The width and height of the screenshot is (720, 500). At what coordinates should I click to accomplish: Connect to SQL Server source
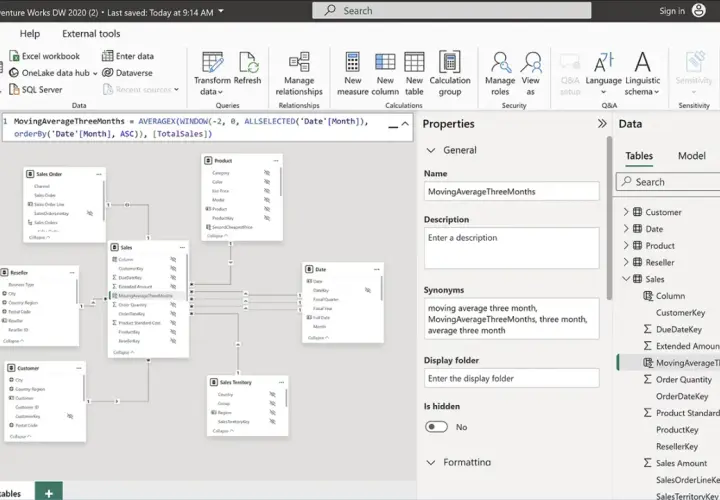pyautogui.click(x=36, y=90)
